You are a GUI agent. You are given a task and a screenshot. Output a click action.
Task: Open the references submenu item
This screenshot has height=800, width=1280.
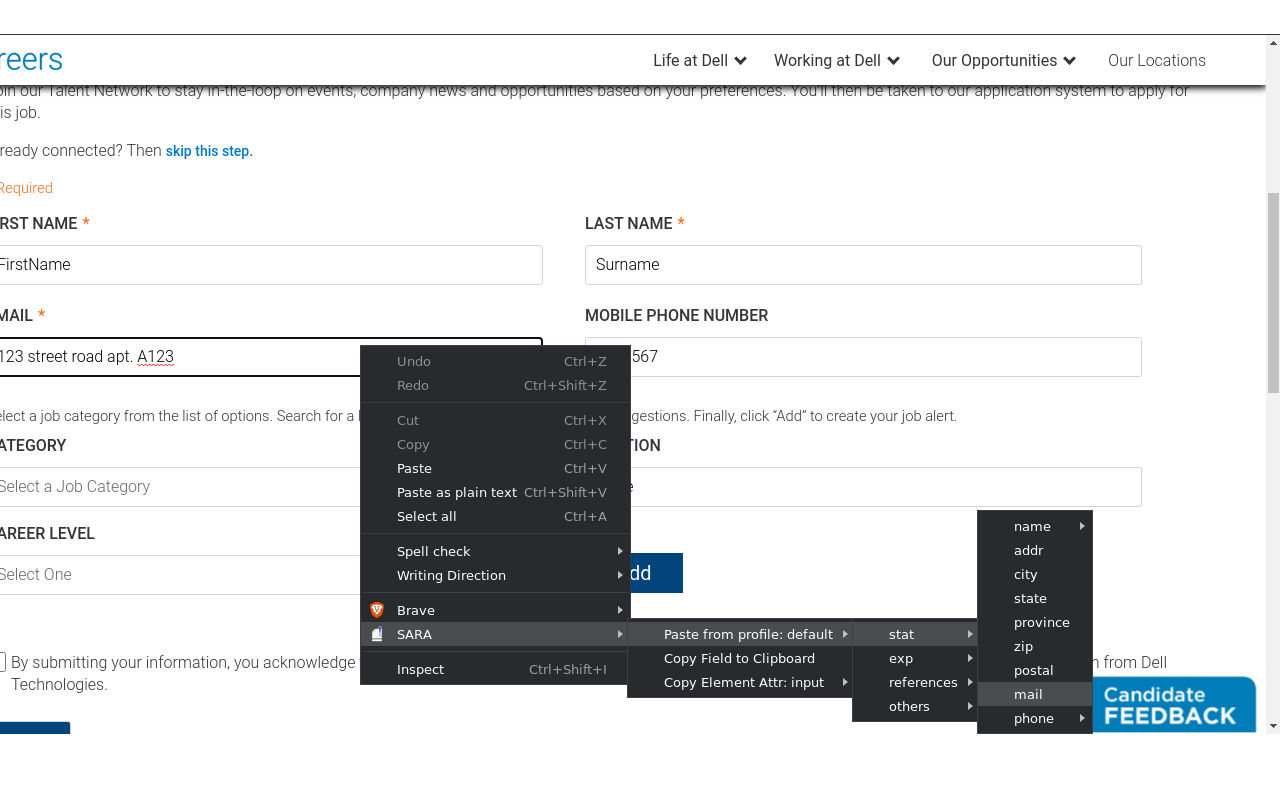coord(914,682)
